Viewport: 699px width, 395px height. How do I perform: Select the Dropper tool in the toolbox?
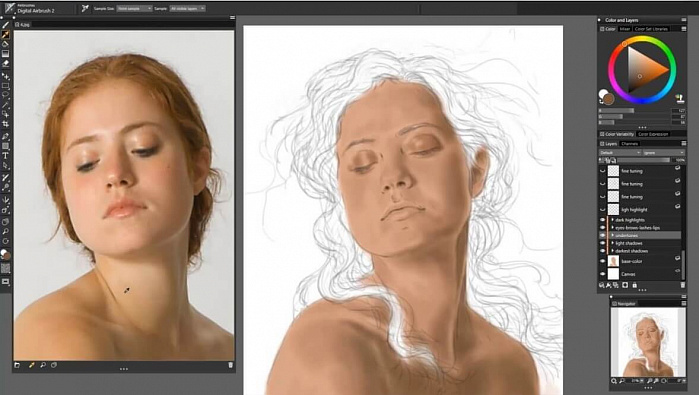pos(5,34)
